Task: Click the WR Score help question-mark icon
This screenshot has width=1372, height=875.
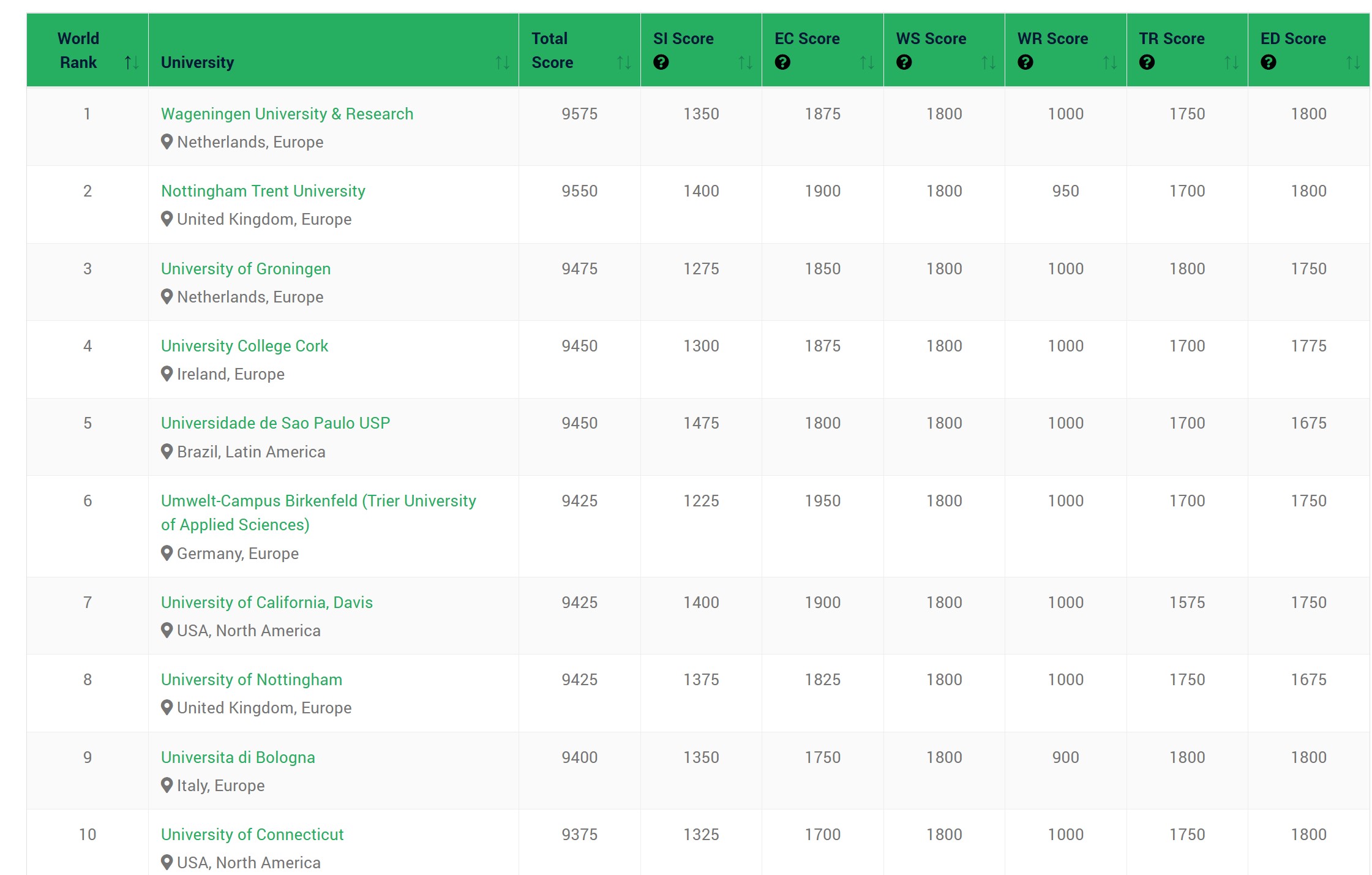Action: 1025,62
